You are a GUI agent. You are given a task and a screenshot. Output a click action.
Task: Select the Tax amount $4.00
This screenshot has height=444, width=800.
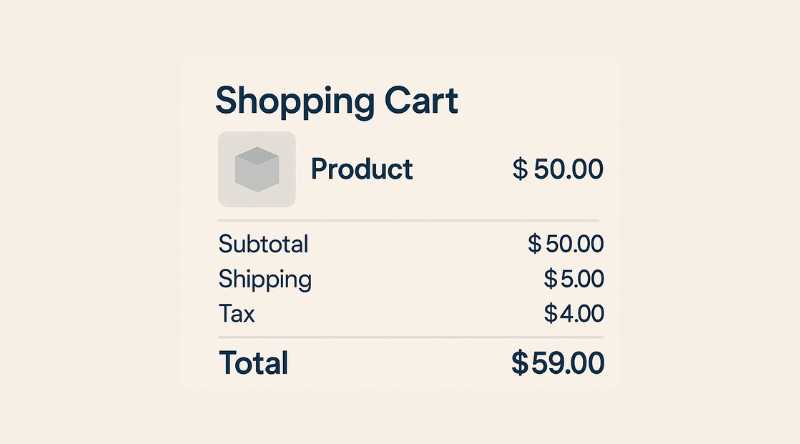574,313
